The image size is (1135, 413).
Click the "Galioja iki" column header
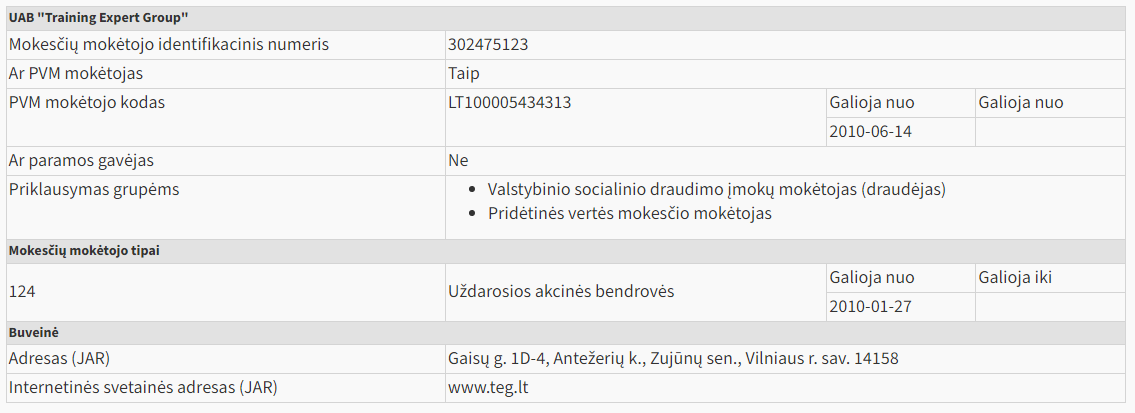coord(1015,278)
